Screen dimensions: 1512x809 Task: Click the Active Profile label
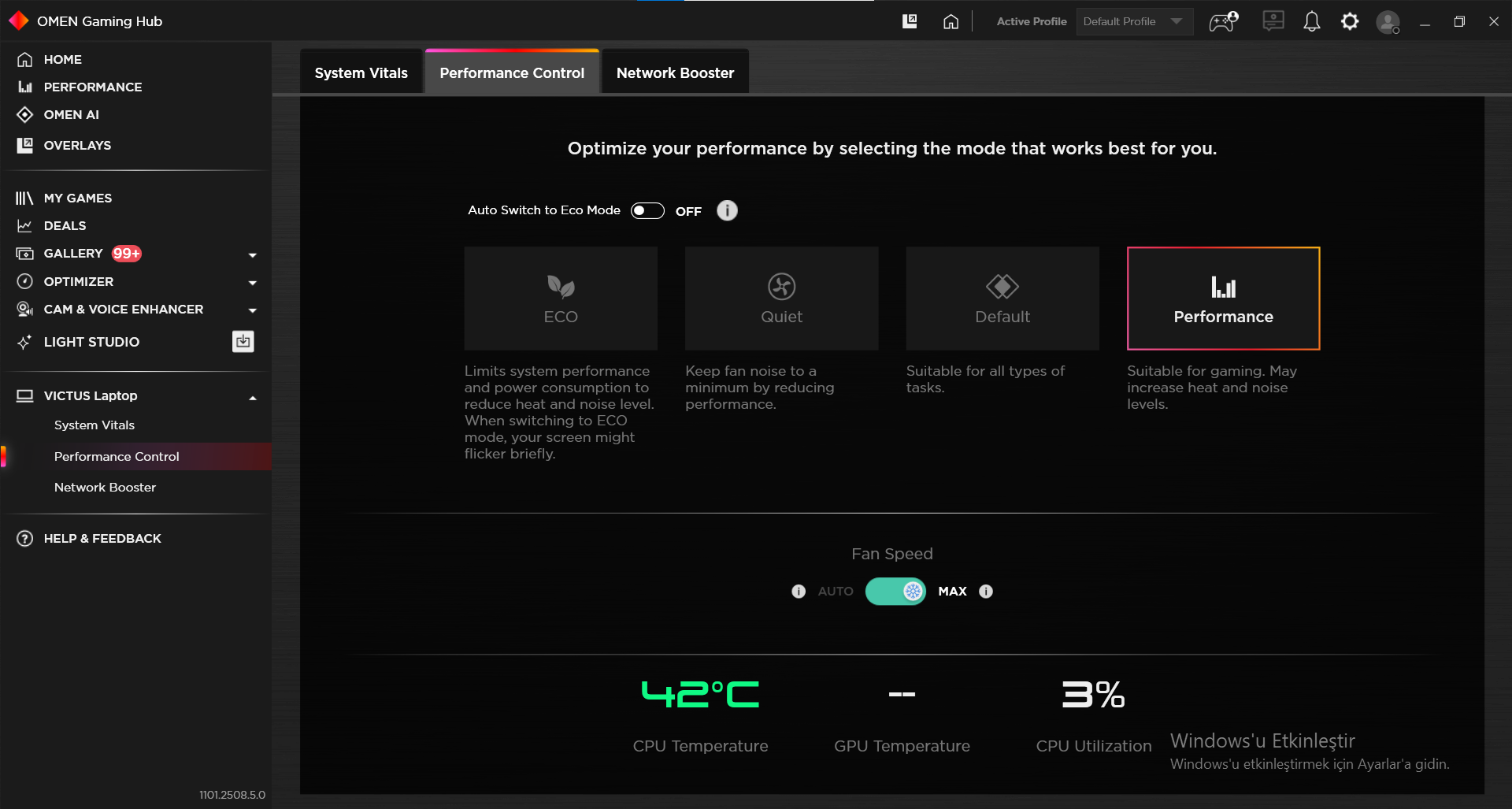[x=1032, y=21]
